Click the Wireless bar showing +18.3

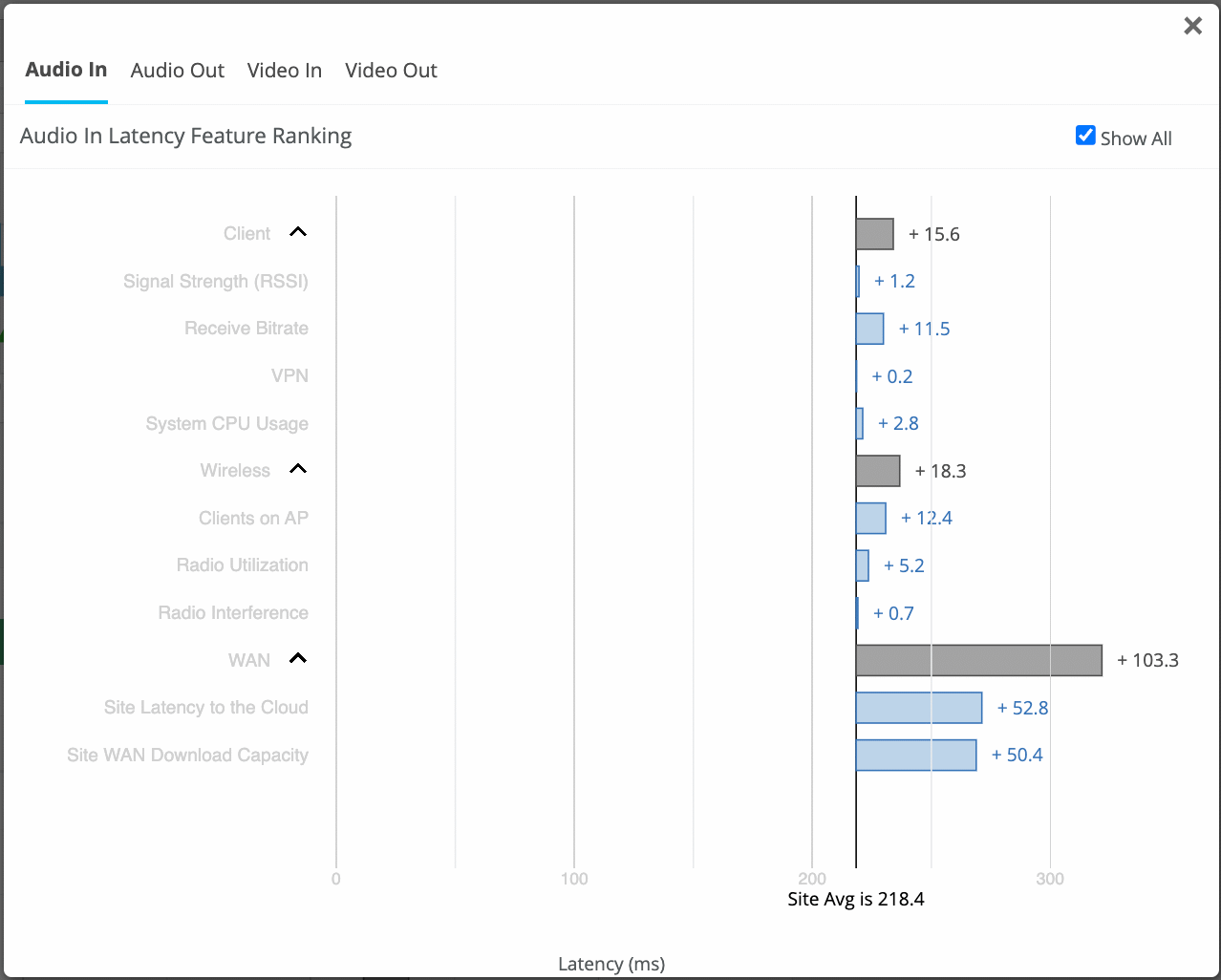tap(878, 470)
